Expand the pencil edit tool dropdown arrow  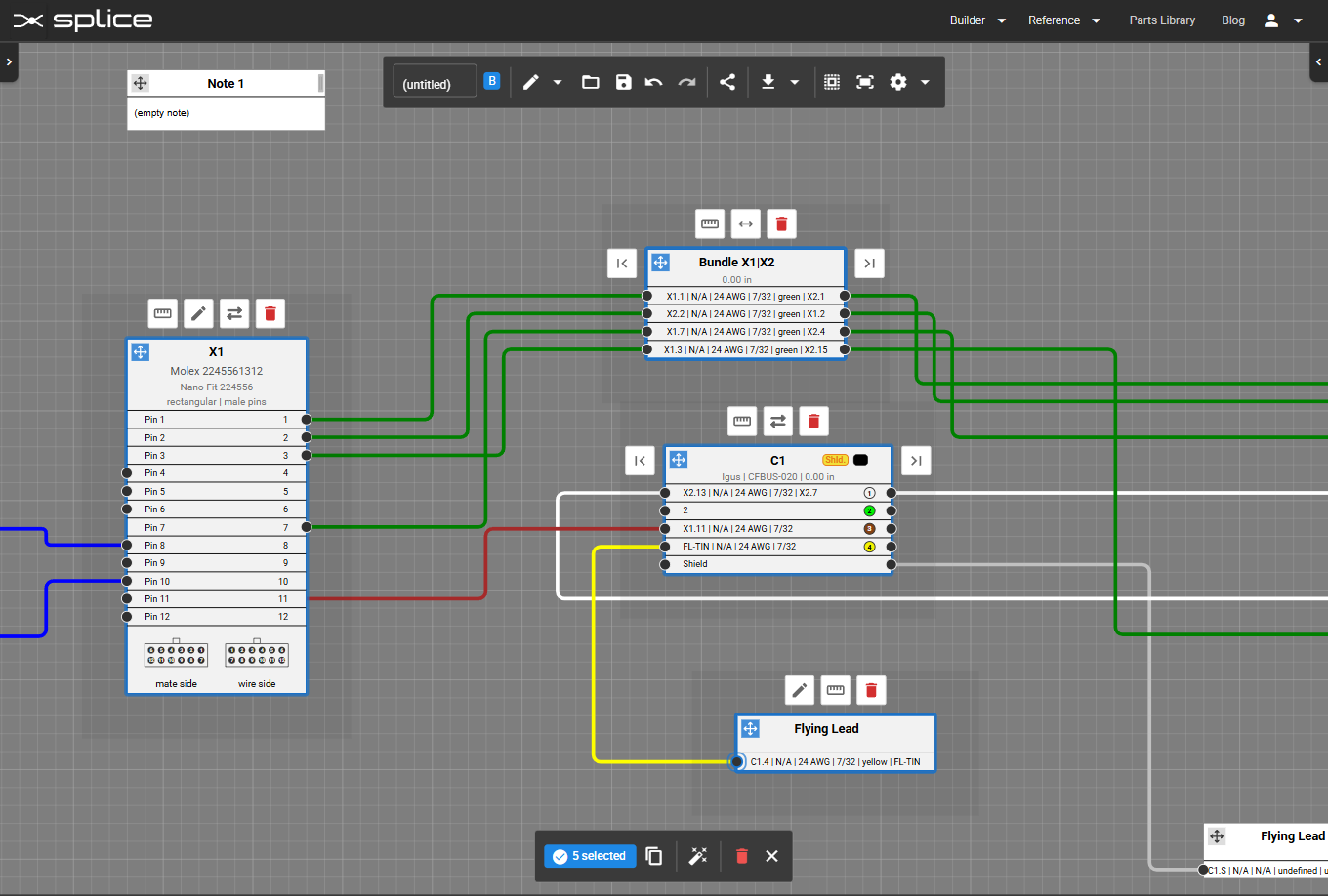click(x=558, y=83)
